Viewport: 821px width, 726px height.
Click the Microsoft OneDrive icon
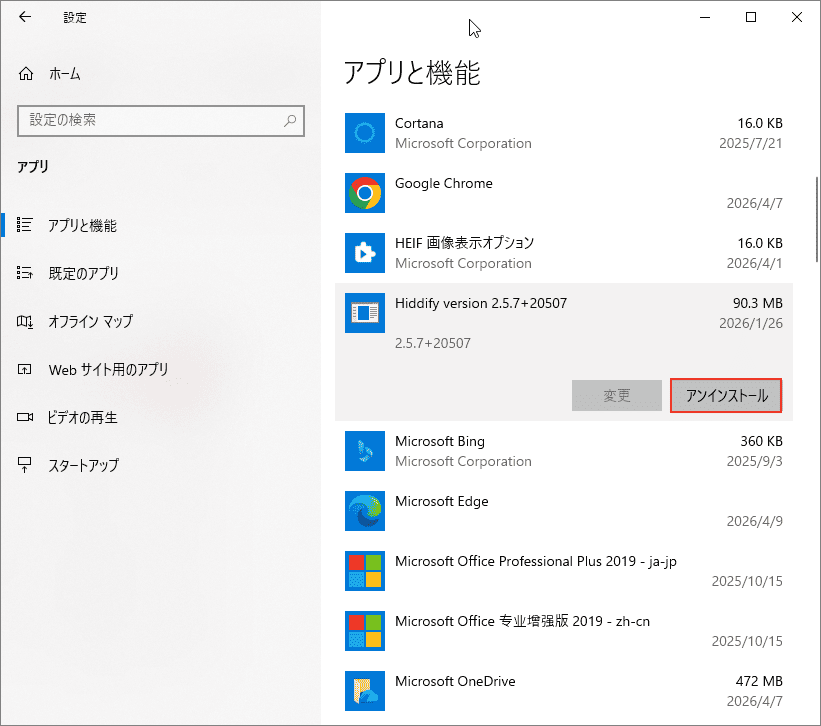point(364,691)
